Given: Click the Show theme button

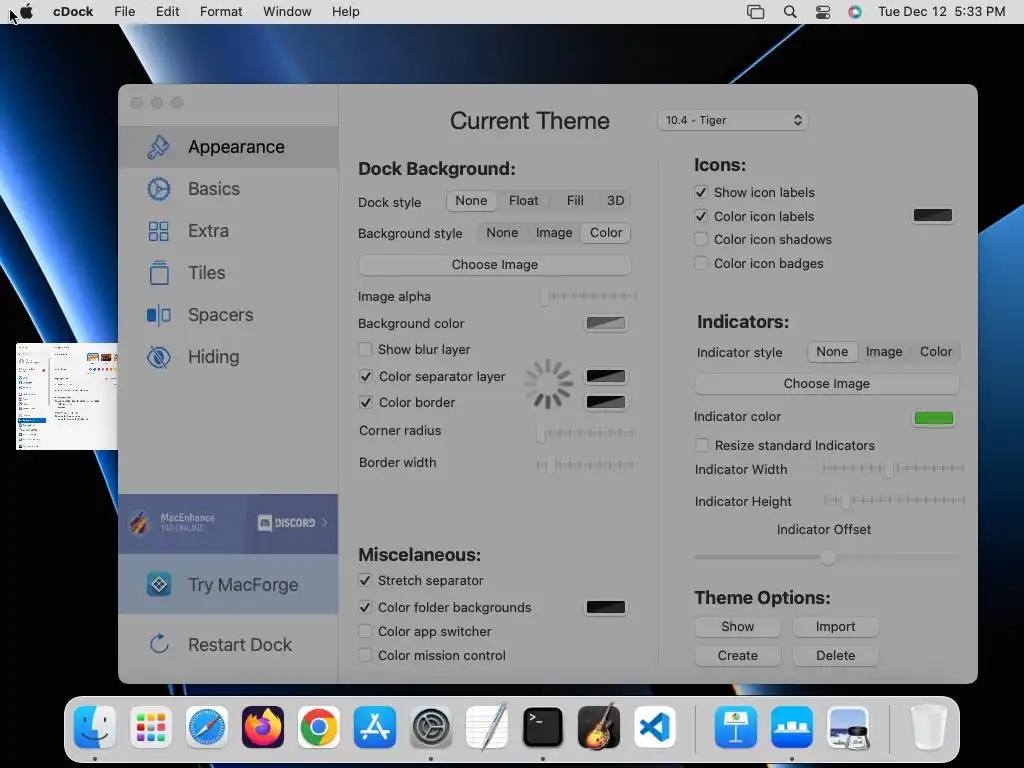Looking at the screenshot, I should 737,627.
